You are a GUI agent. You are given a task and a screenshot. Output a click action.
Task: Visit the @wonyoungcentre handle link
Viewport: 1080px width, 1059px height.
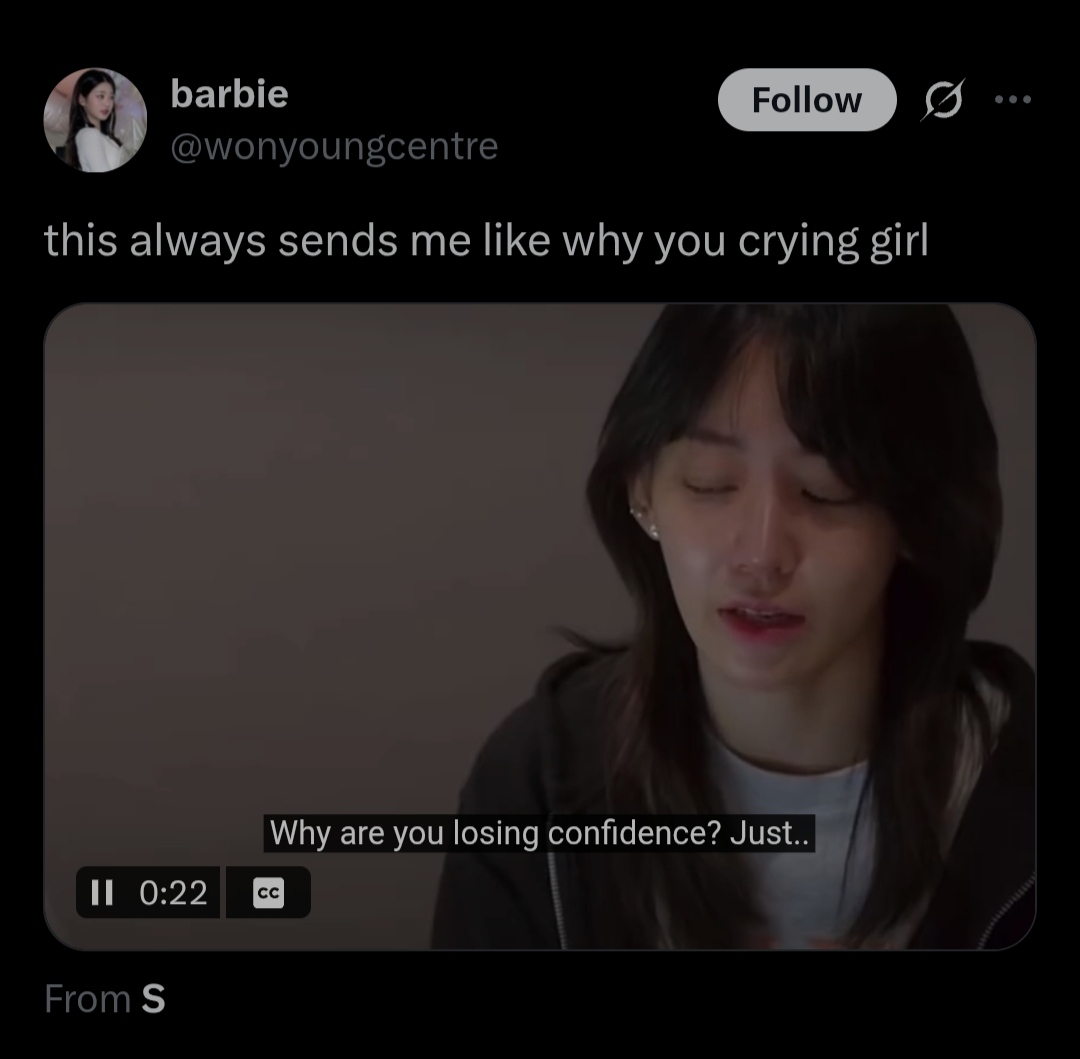tap(334, 147)
